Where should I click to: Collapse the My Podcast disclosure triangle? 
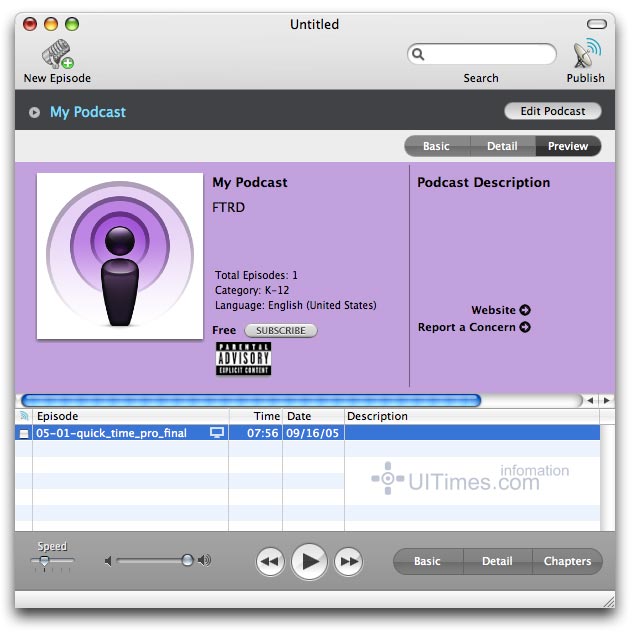click(35, 113)
